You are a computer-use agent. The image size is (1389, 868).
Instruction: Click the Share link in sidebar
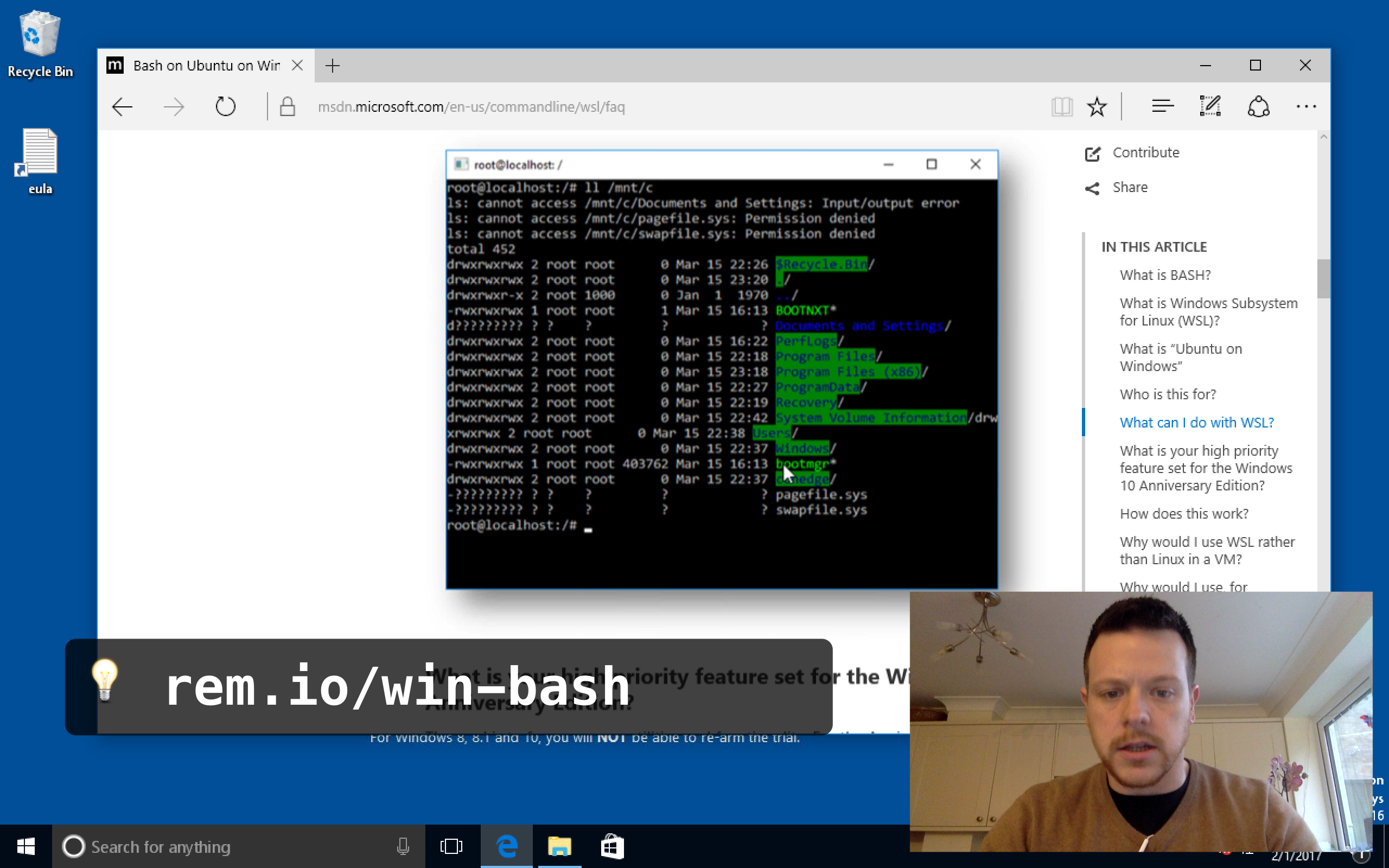1130,188
